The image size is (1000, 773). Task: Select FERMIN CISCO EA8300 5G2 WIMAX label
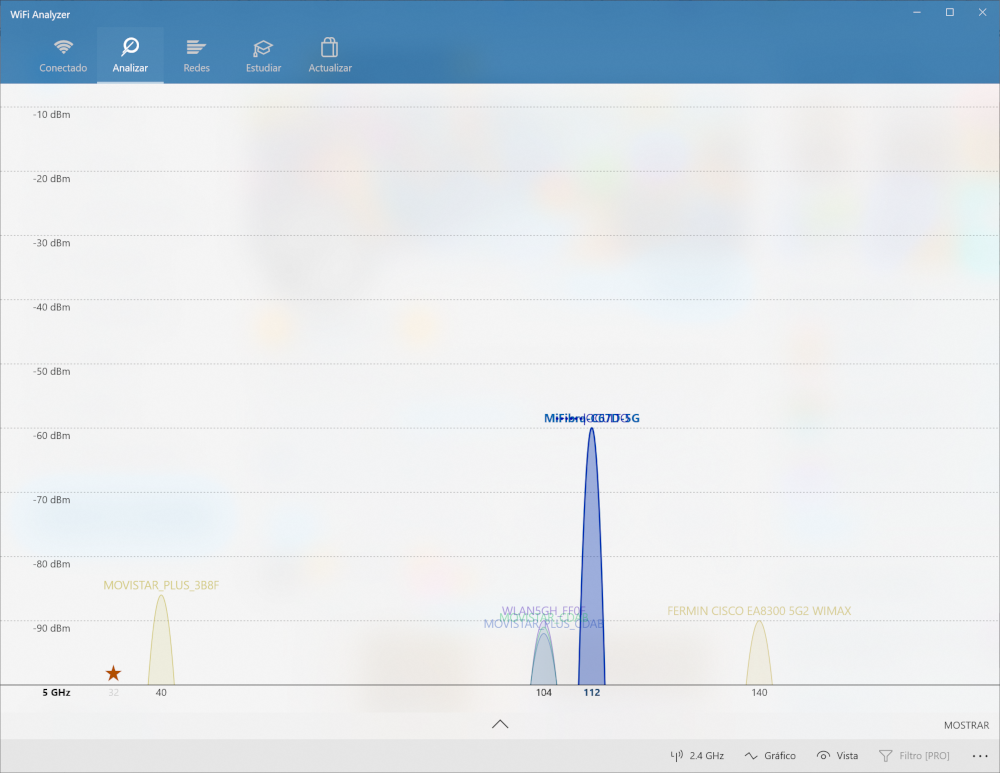click(x=759, y=611)
